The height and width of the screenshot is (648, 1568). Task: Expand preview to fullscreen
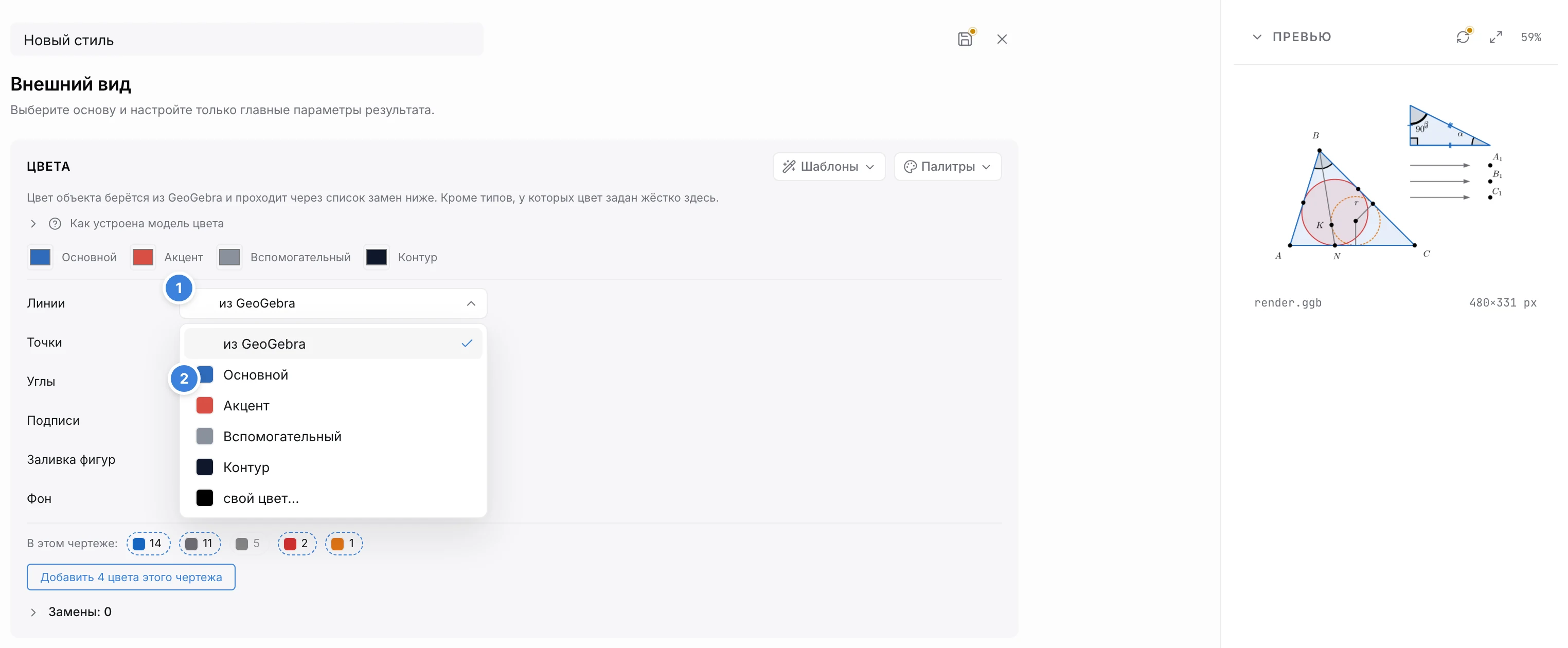click(1495, 37)
